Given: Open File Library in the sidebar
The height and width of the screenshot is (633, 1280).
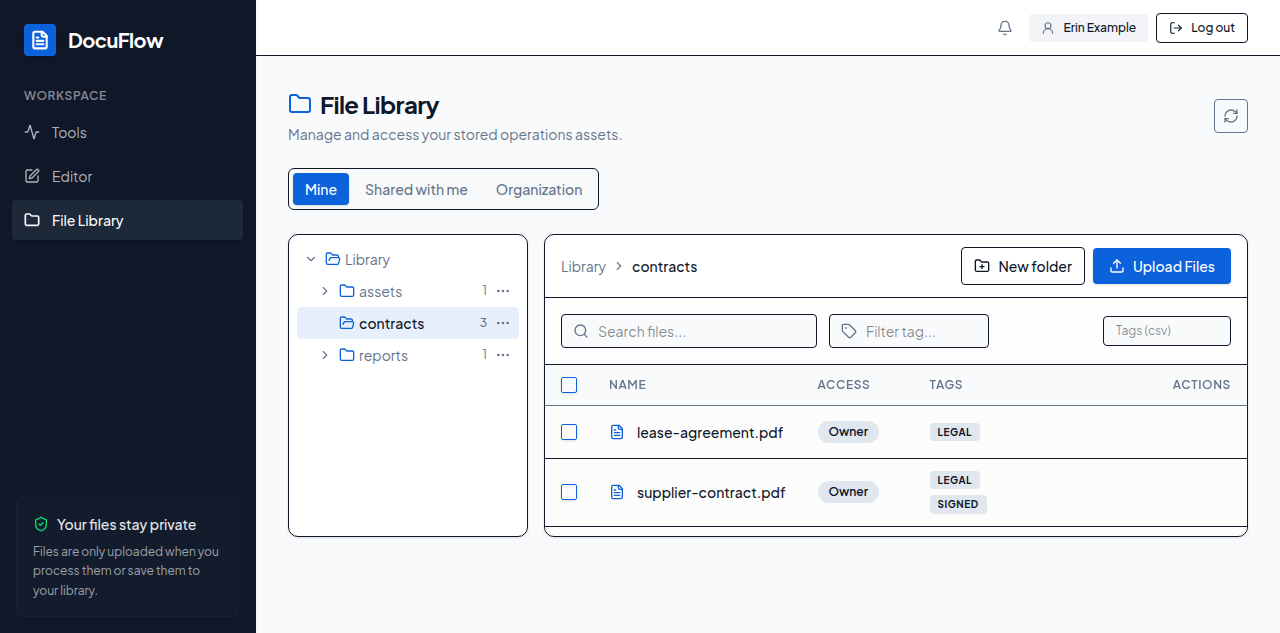Looking at the screenshot, I should (x=127, y=220).
